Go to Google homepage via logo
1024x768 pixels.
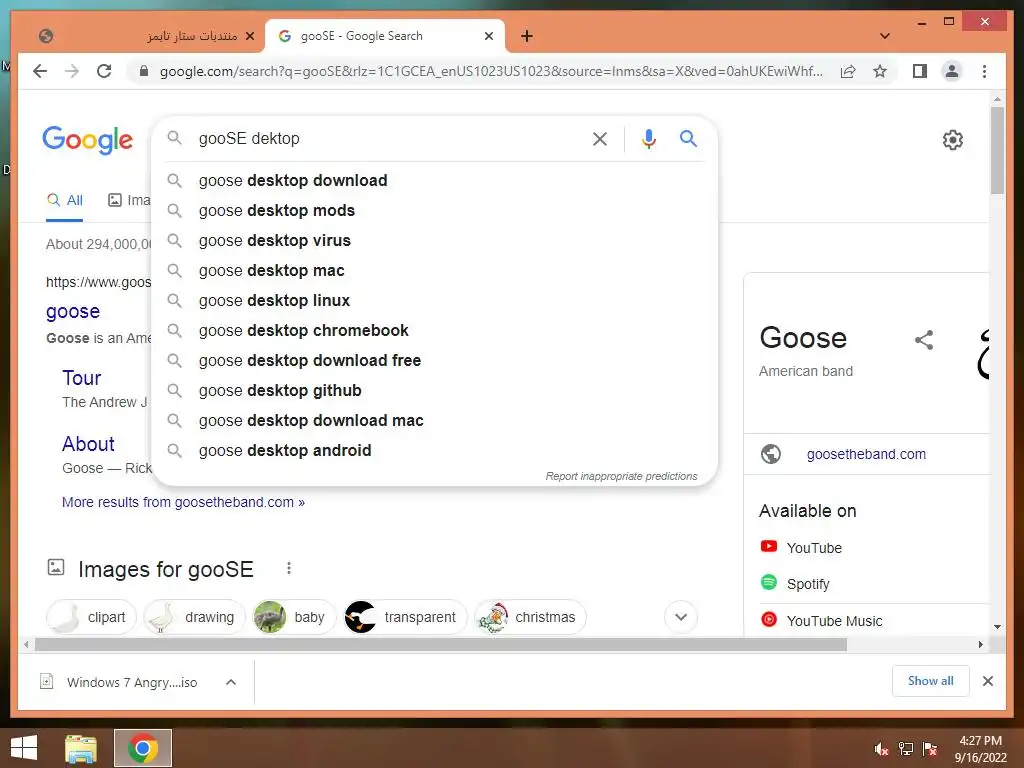point(88,140)
